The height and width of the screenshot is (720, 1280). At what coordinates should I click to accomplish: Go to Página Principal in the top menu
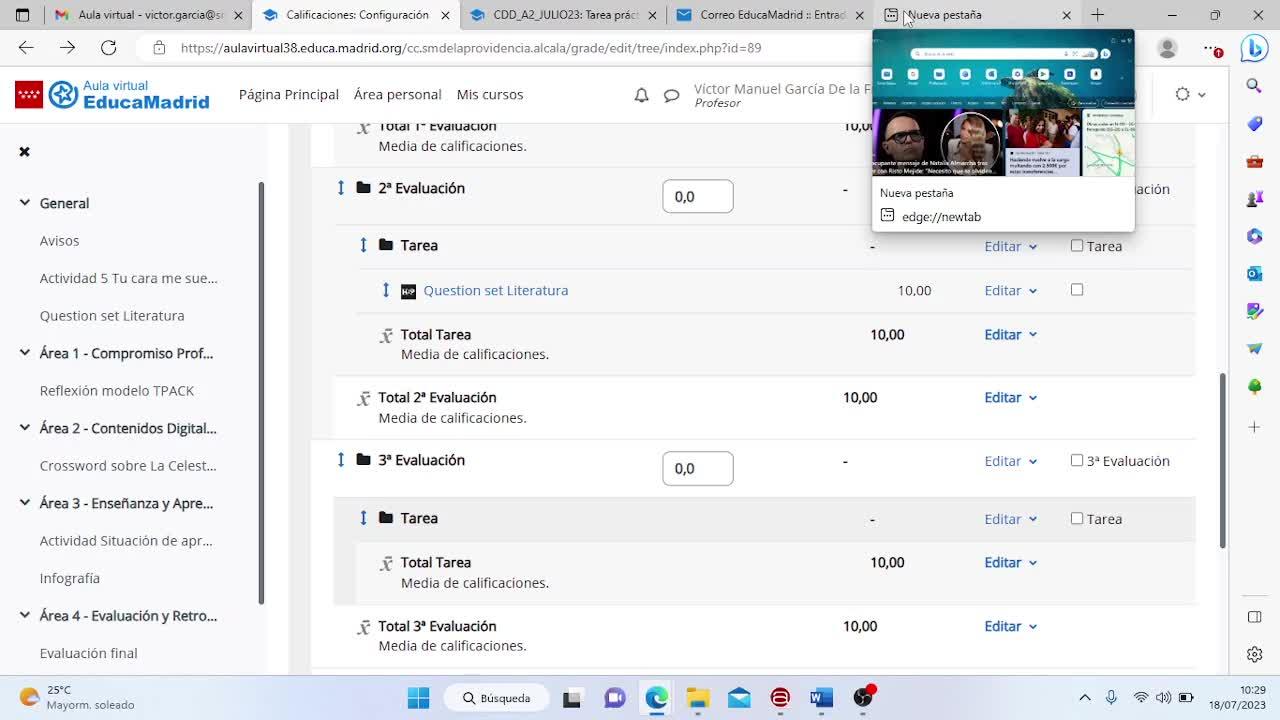coord(289,94)
